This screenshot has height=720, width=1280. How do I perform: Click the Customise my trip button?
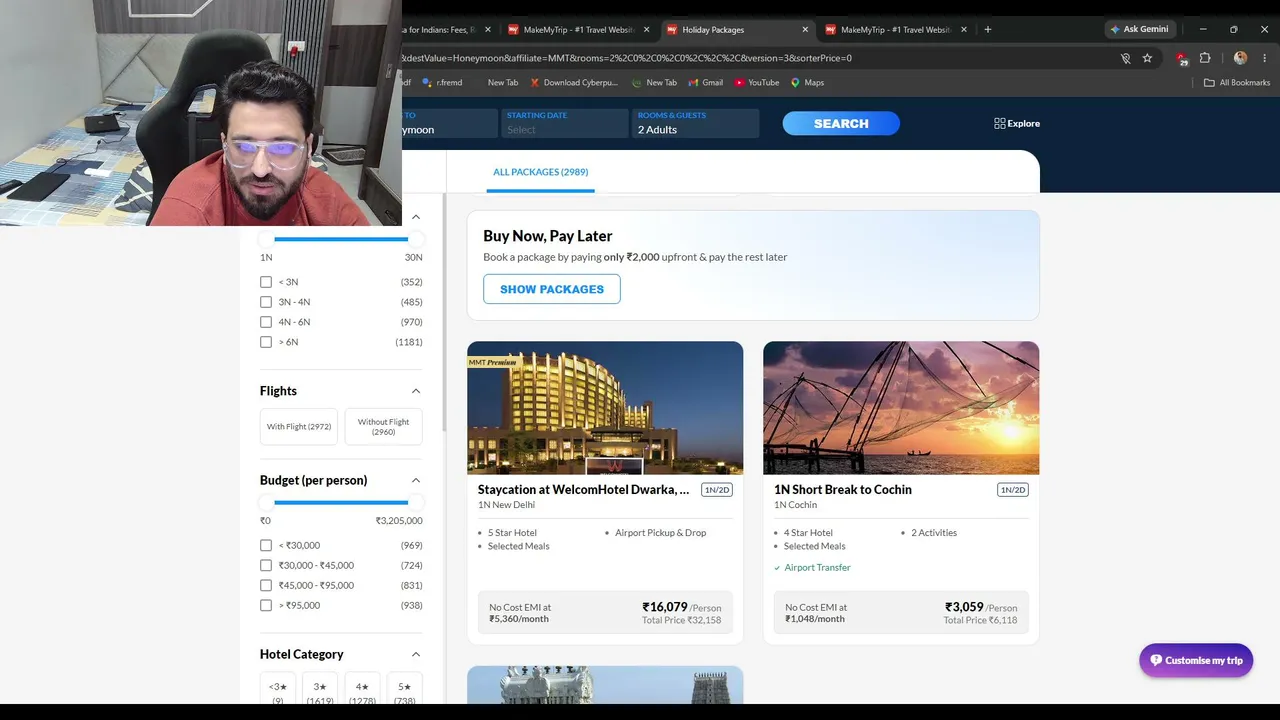(1196, 660)
